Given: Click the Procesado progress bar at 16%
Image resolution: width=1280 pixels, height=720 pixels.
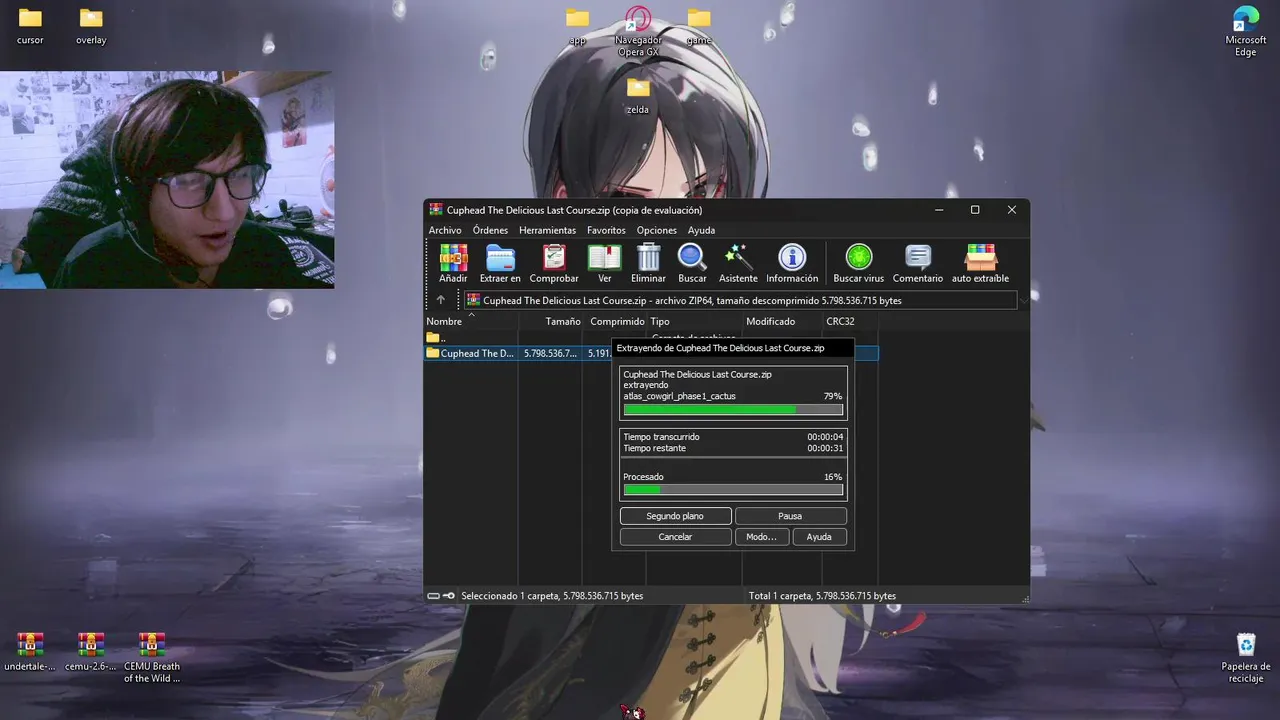Looking at the screenshot, I should tap(733, 489).
